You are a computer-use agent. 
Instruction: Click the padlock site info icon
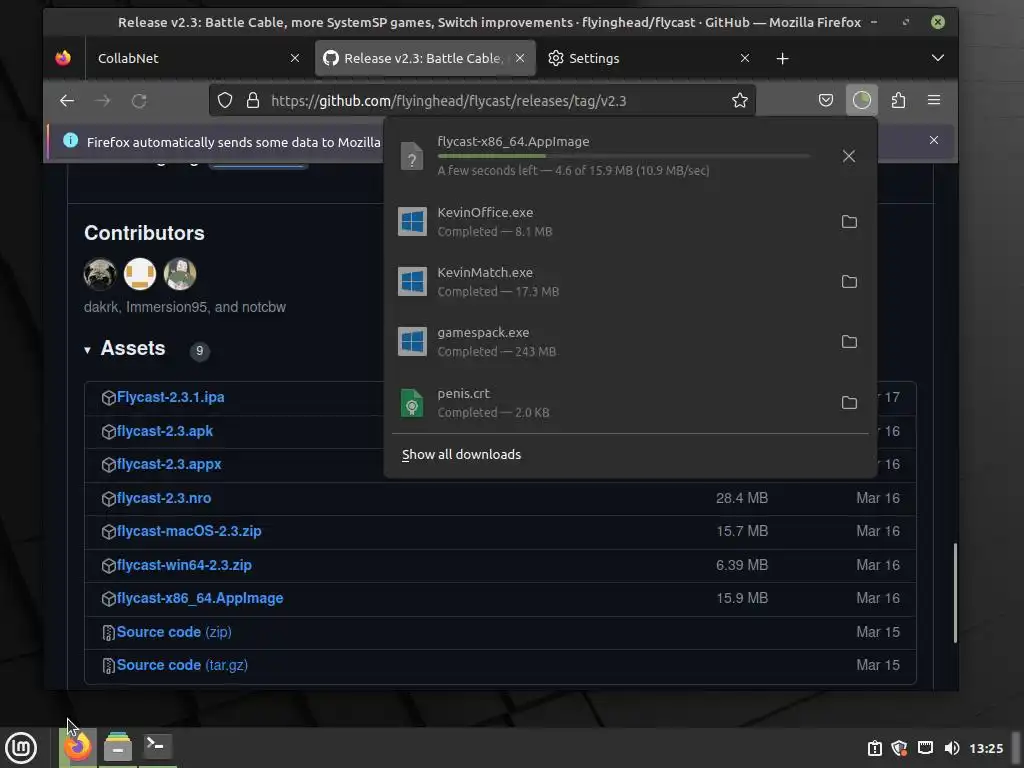coord(253,101)
